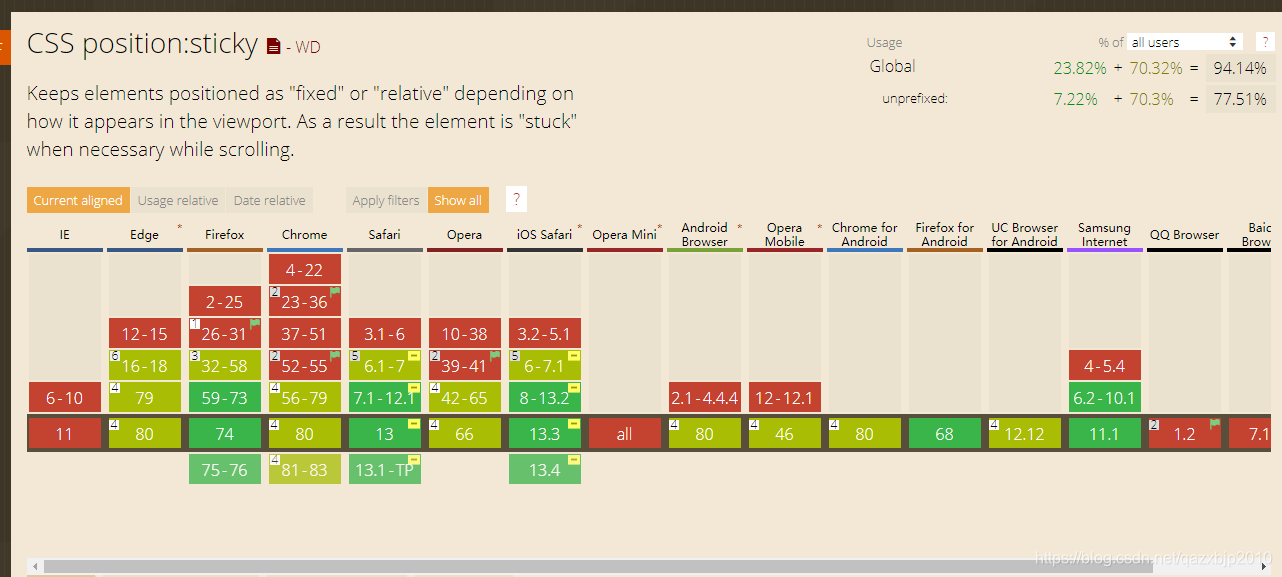Click the Show all button
This screenshot has height=577, width=1282.
(458, 200)
